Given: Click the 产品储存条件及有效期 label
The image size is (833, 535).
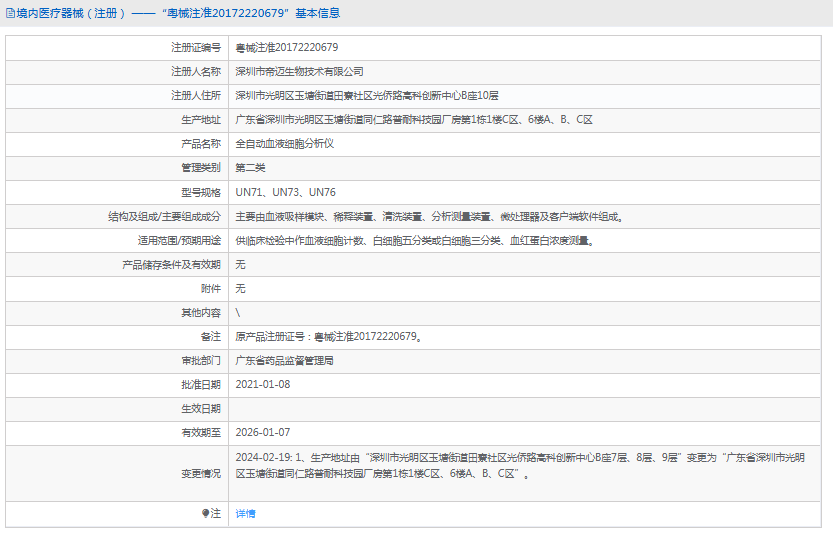Looking at the screenshot, I should coord(171,265).
